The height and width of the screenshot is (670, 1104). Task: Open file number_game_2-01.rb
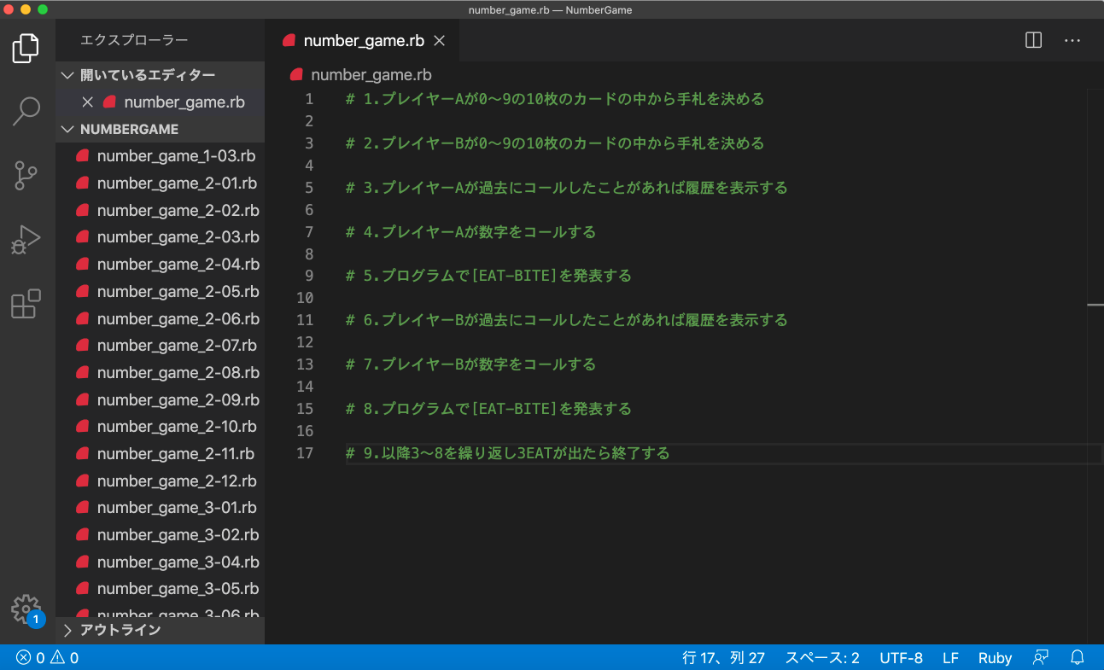(160, 183)
